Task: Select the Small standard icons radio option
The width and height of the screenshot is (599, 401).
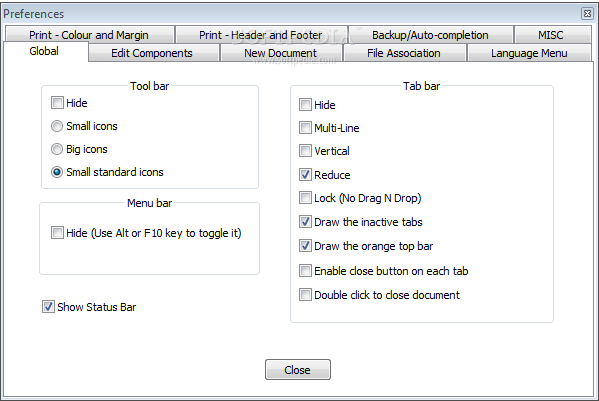Action: click(x=57, y=172)
